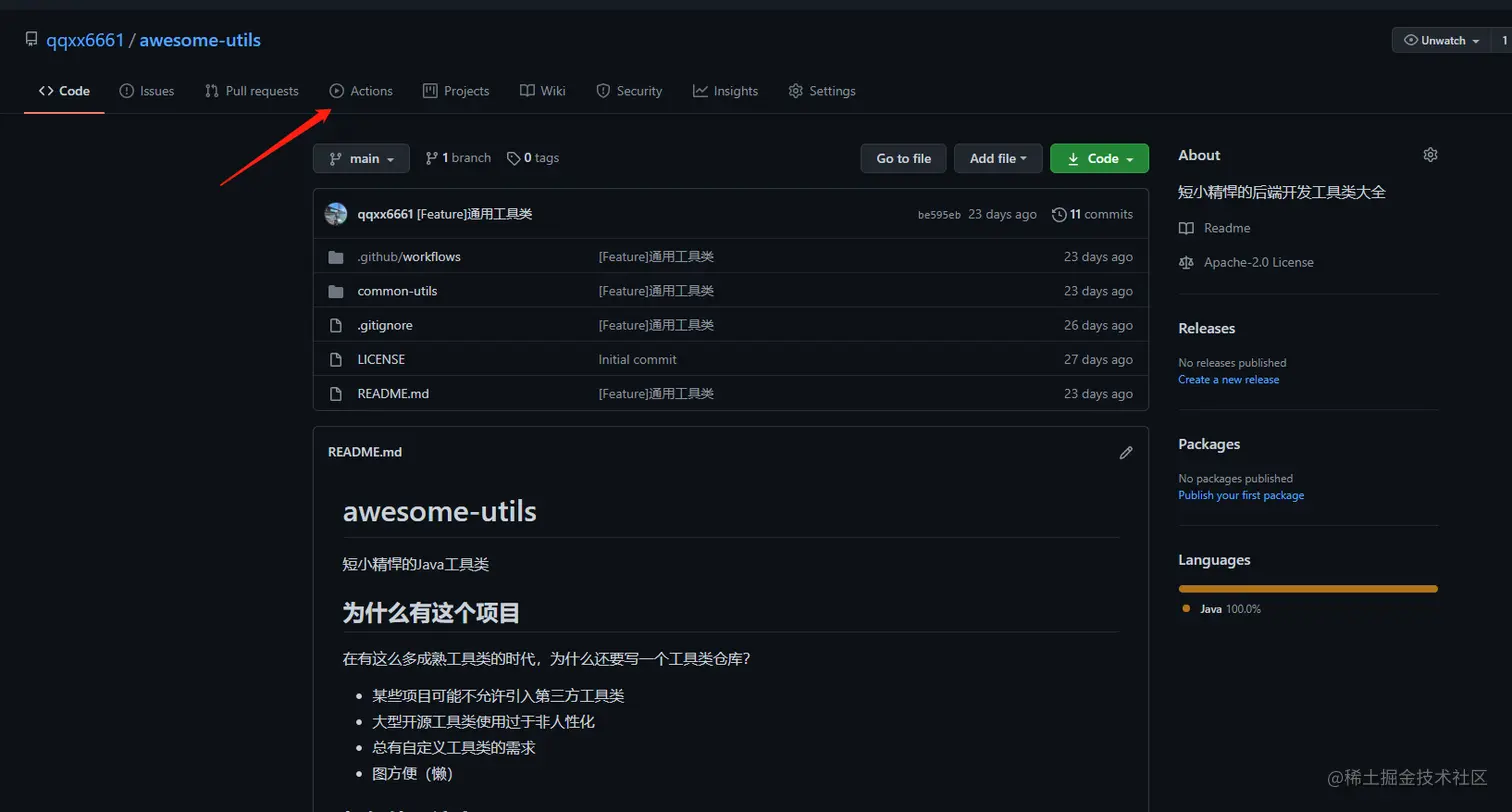This screenshot has height=812, width=1512.
Task: Click folder icon beside .github/workflows
Action: click(x=336, y=257)
